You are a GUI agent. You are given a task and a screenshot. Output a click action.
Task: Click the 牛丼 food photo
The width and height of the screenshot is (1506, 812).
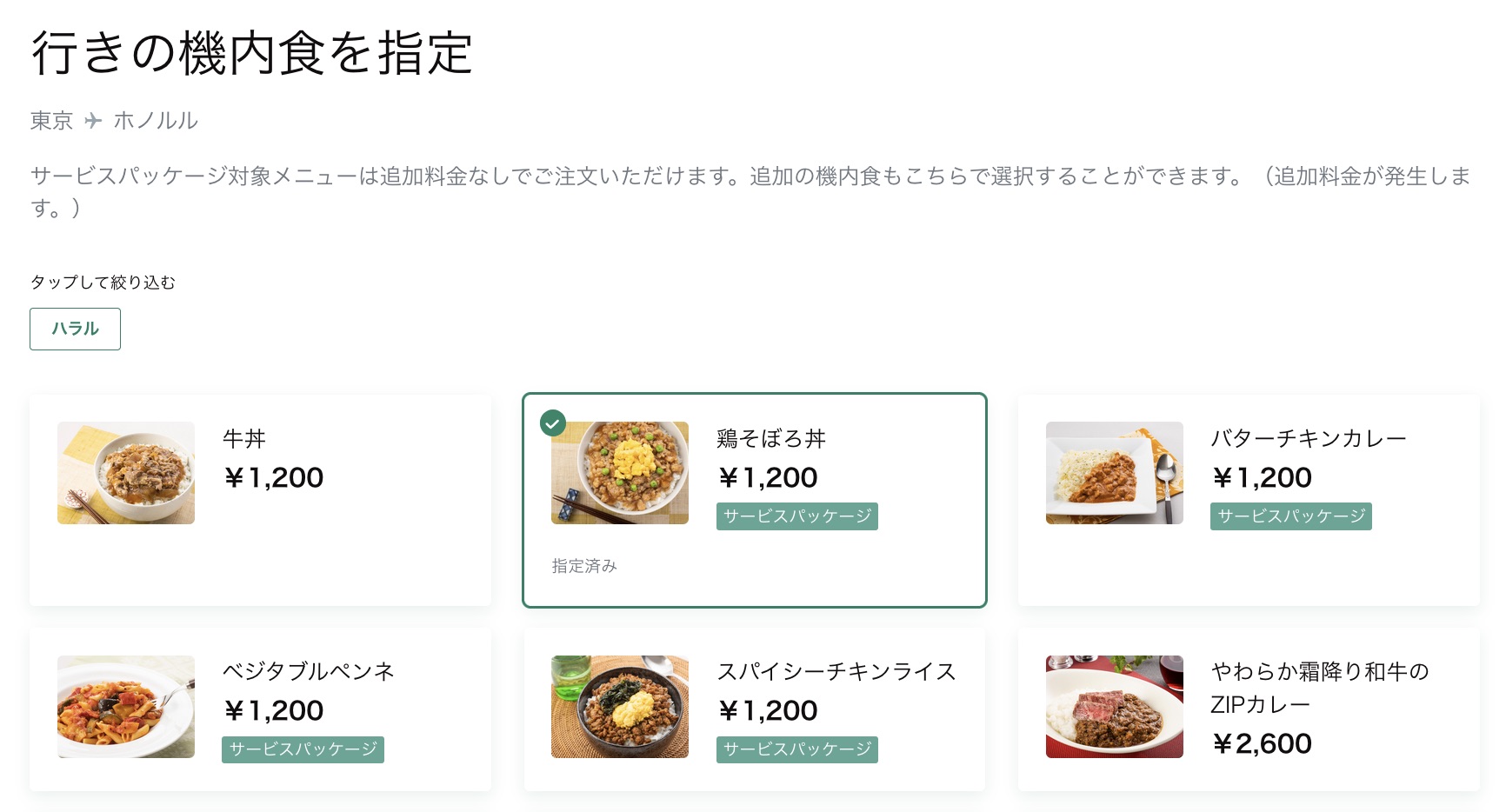pos(125,473)
